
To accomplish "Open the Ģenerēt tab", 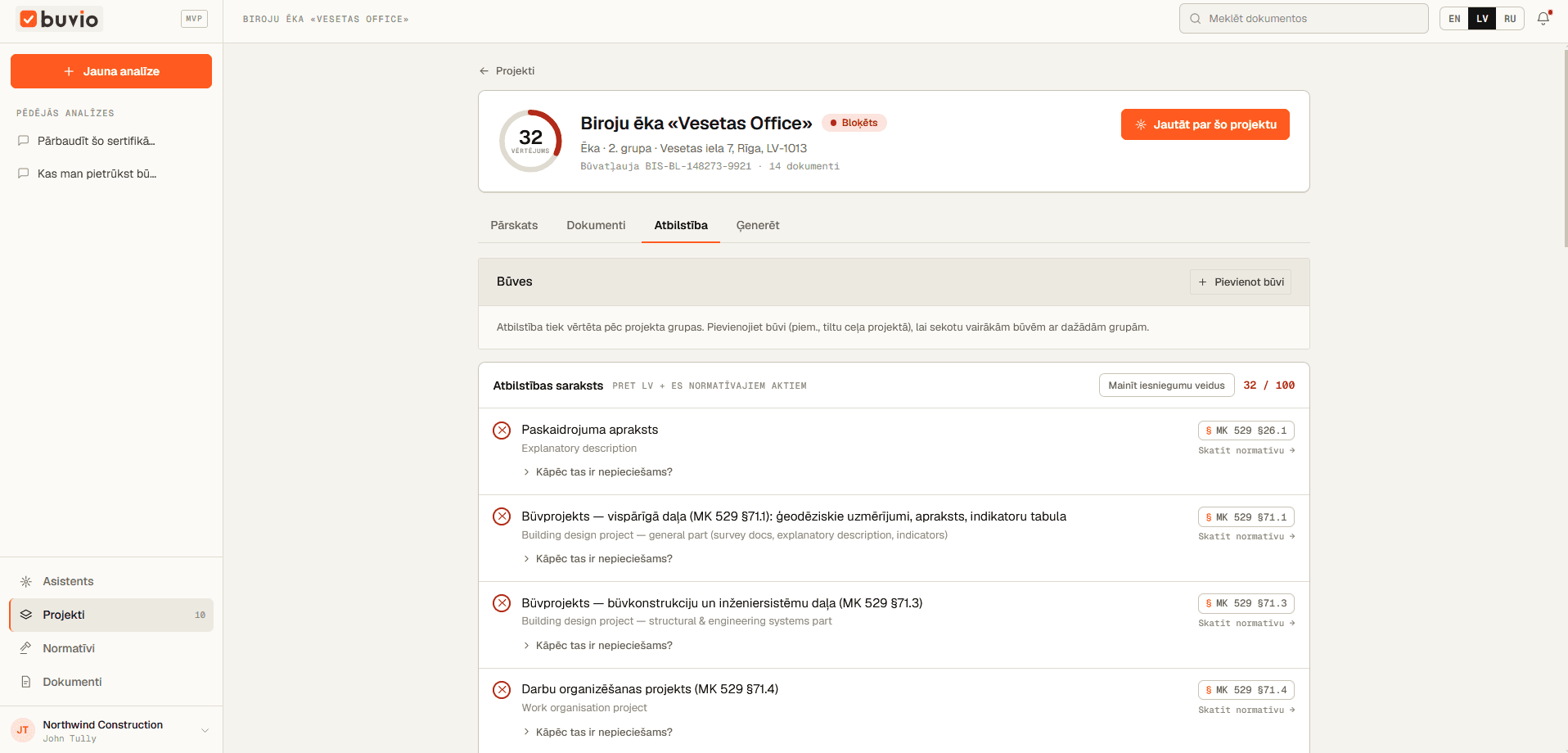I will point(758,225).
